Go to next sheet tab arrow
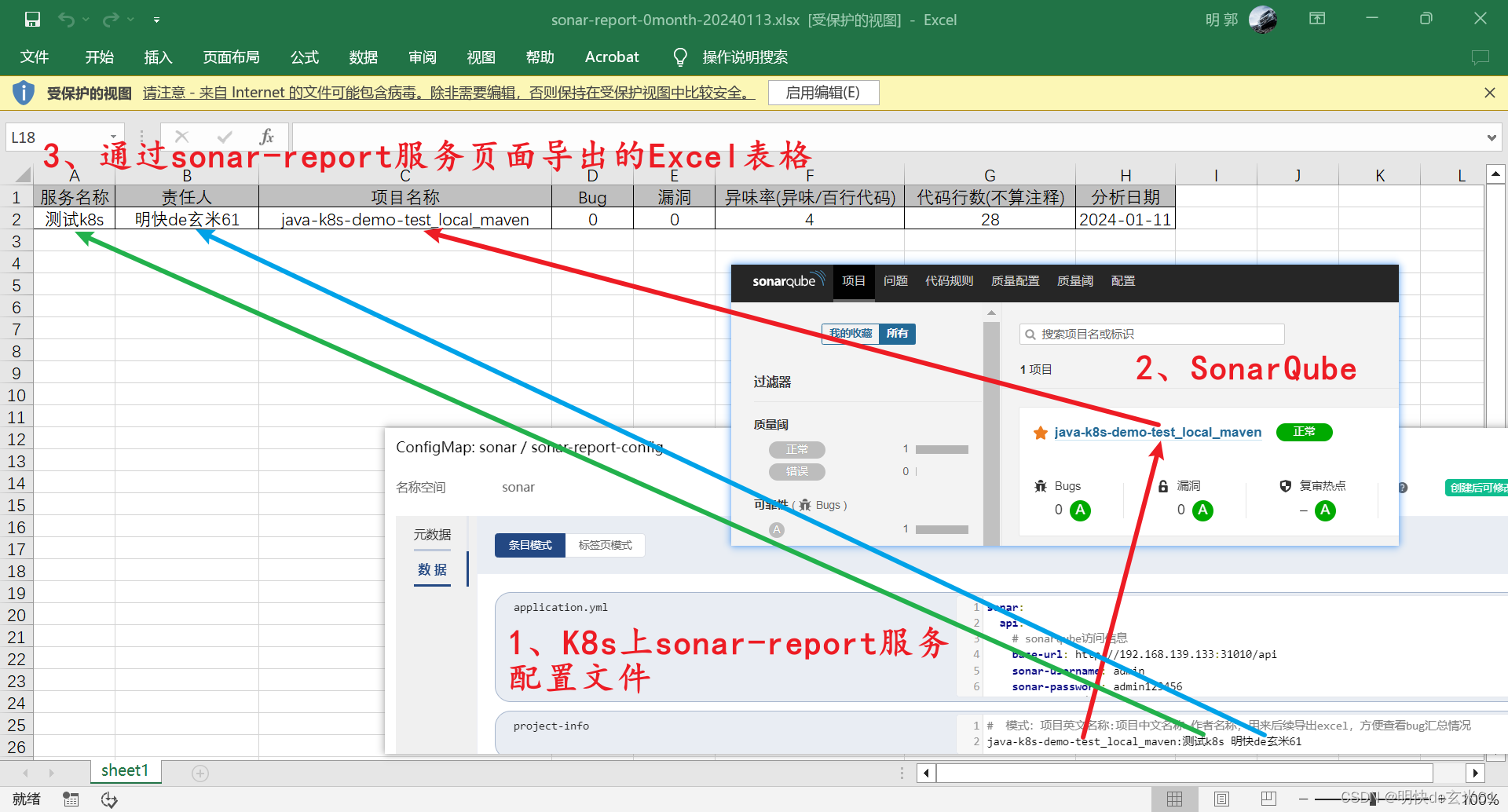 pos(51,774)
